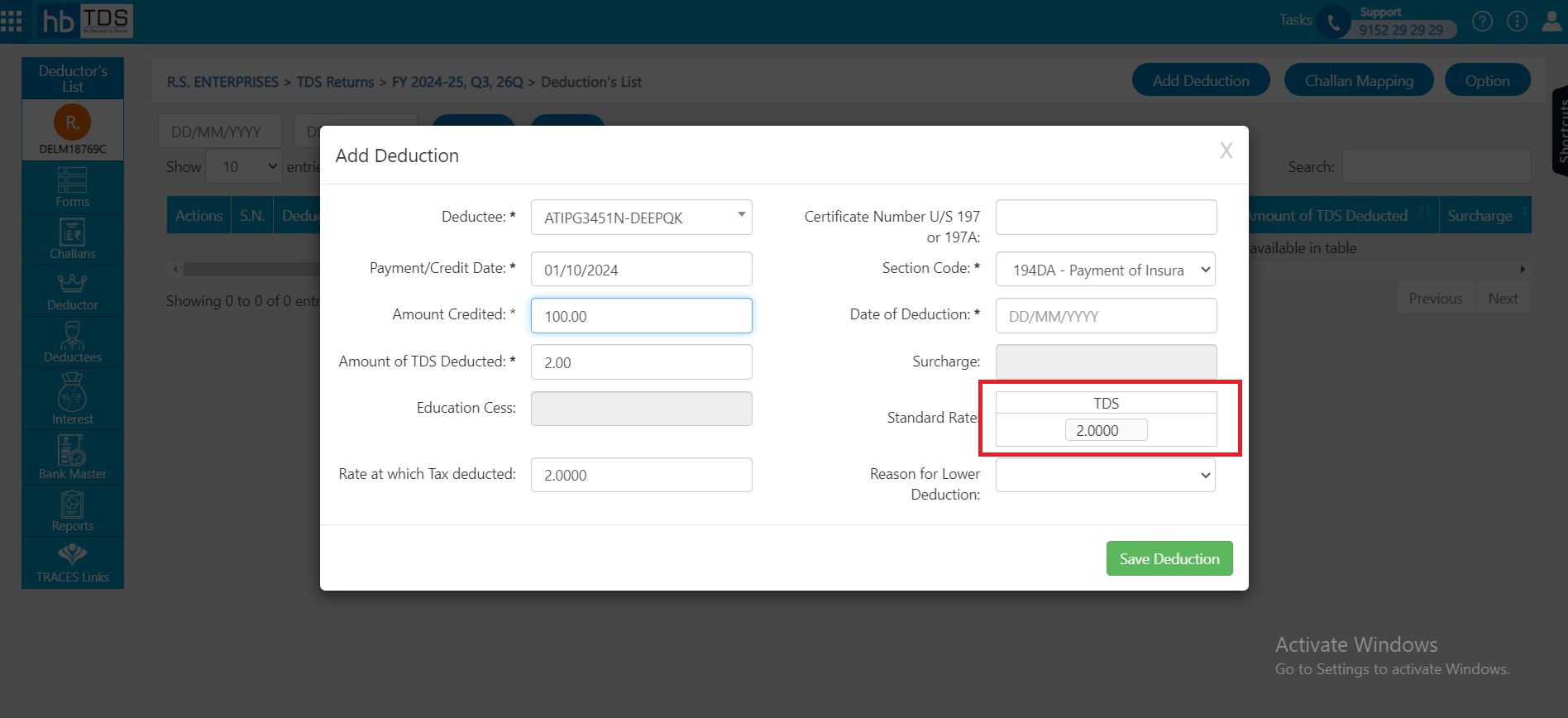Click the support number 9152 29 29 29
Screen dimensions: 1568x718
(1401, 30)
